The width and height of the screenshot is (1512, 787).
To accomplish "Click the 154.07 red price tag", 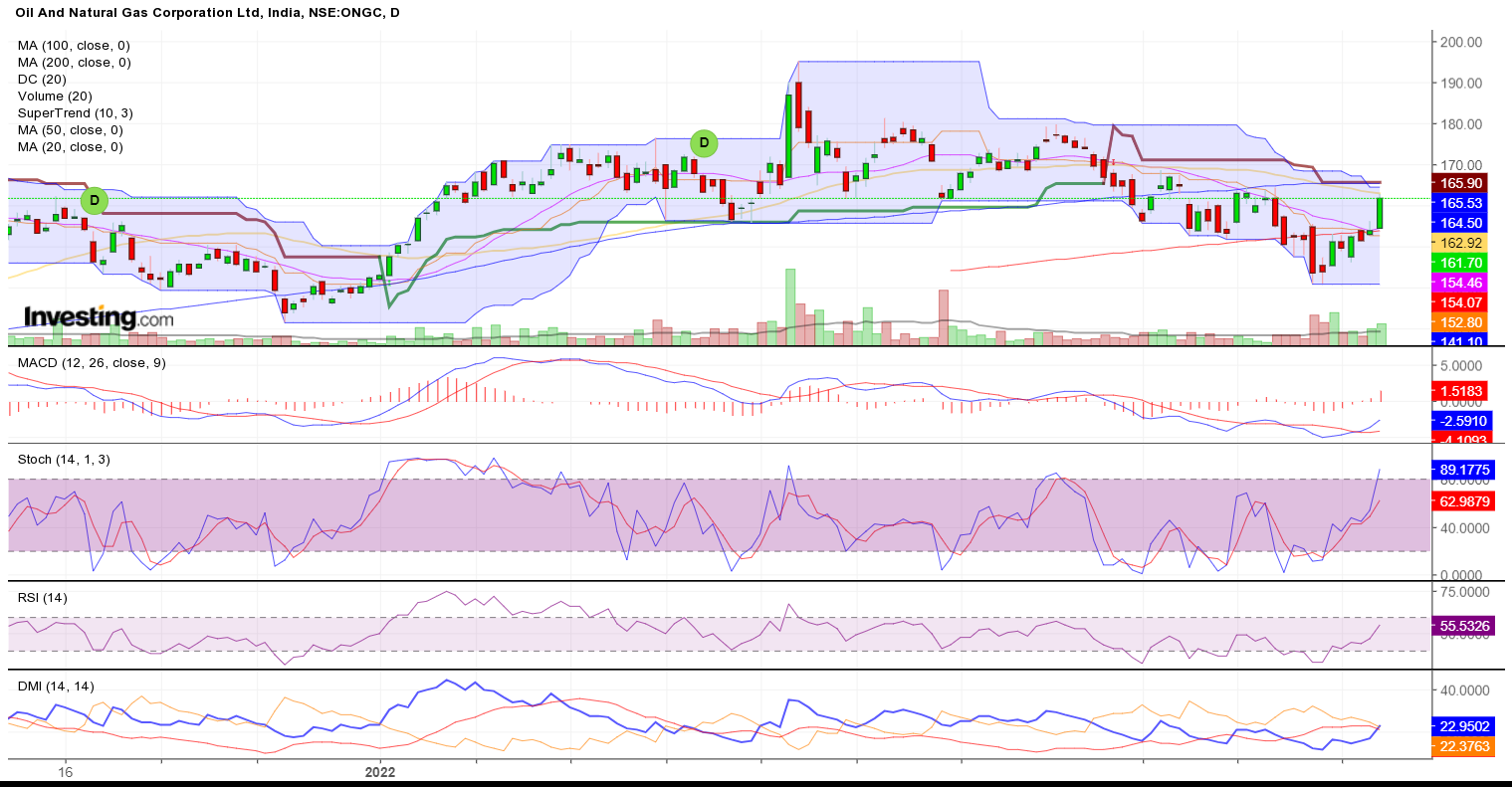I will [1461, 302].
